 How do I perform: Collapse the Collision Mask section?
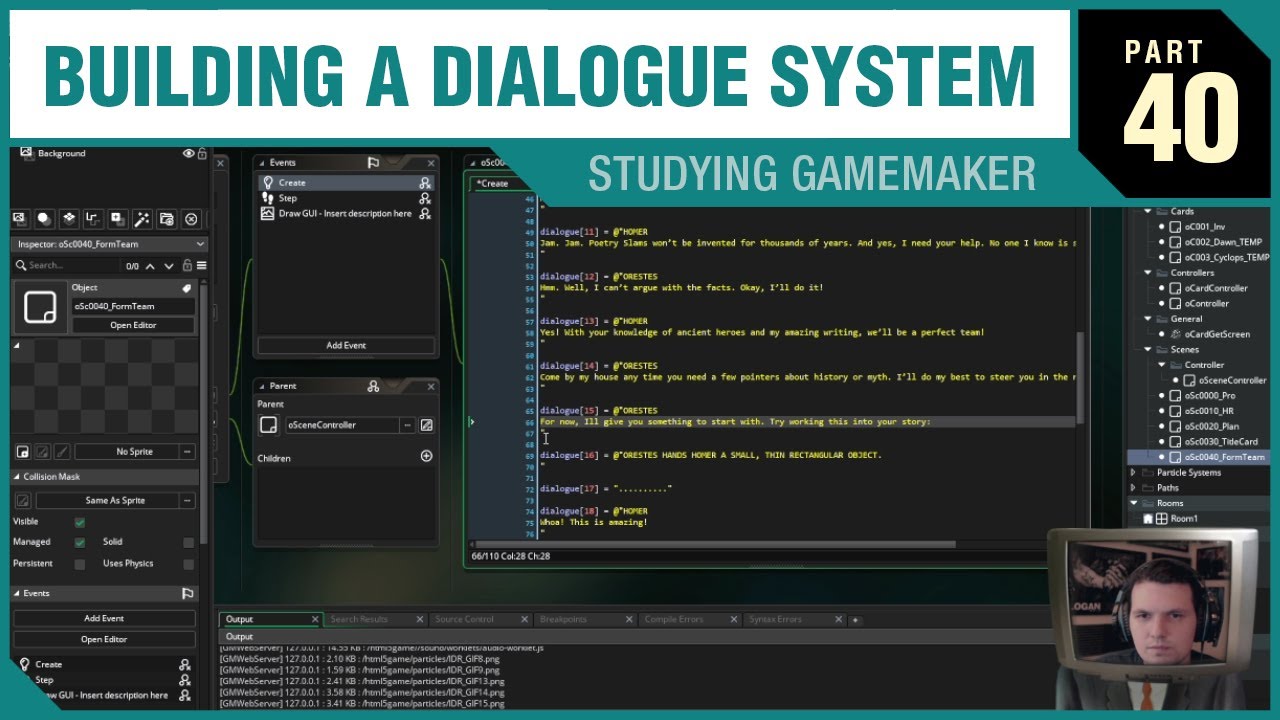coord(18,477)
